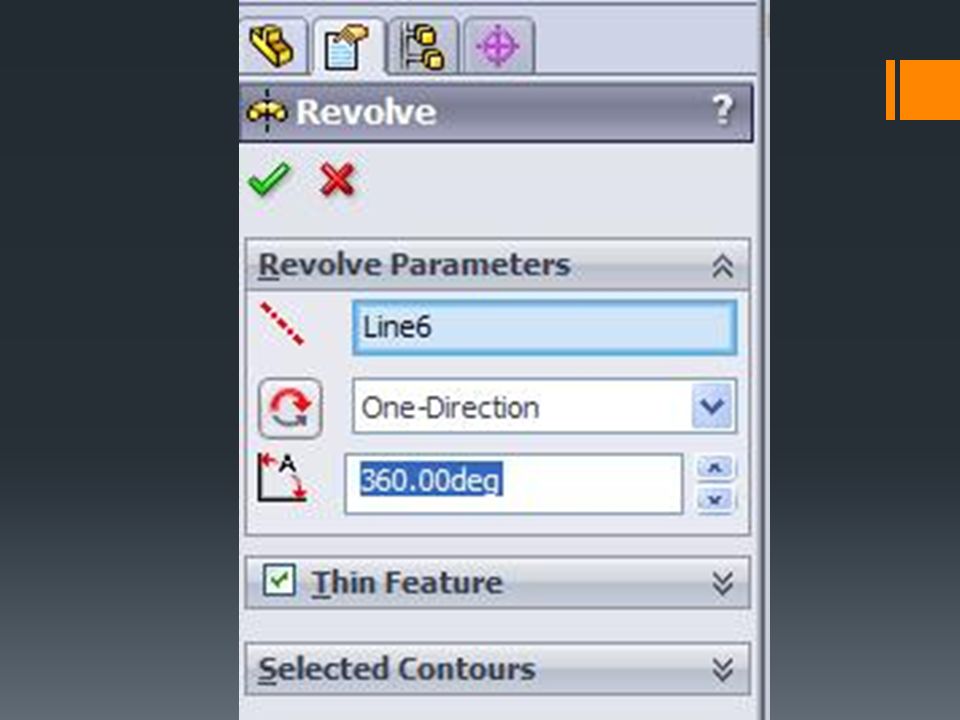Cancel the revolve with red X

(x=337, y=180)
